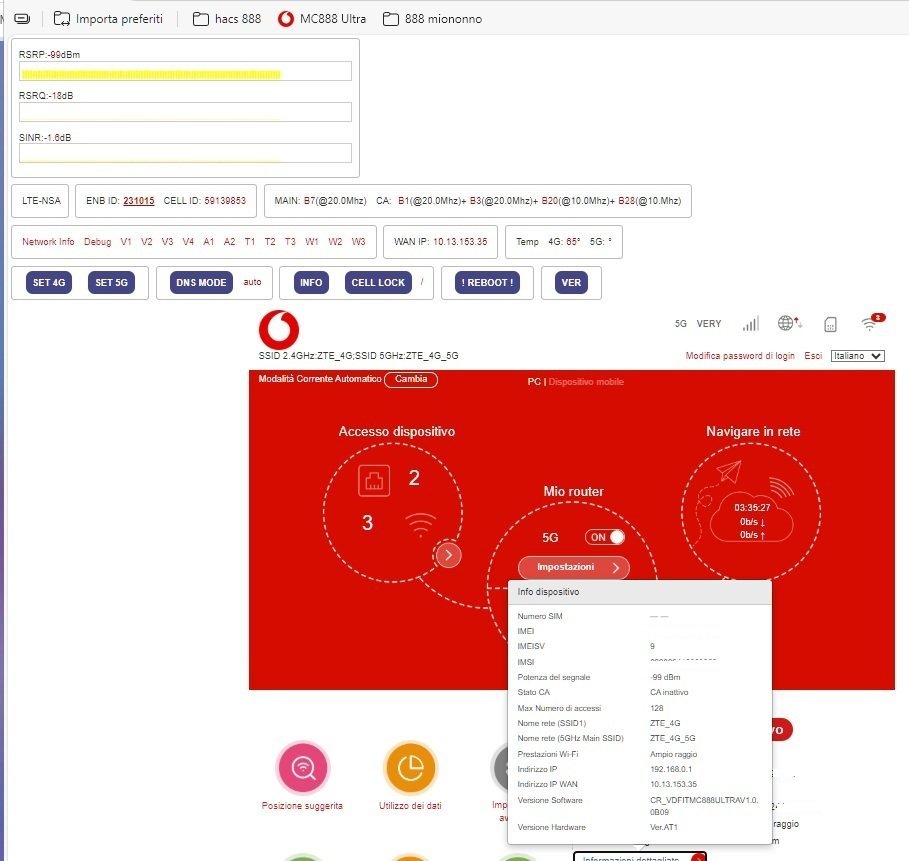Click the V4 link

pyautogui.click(x=188, y=242)
